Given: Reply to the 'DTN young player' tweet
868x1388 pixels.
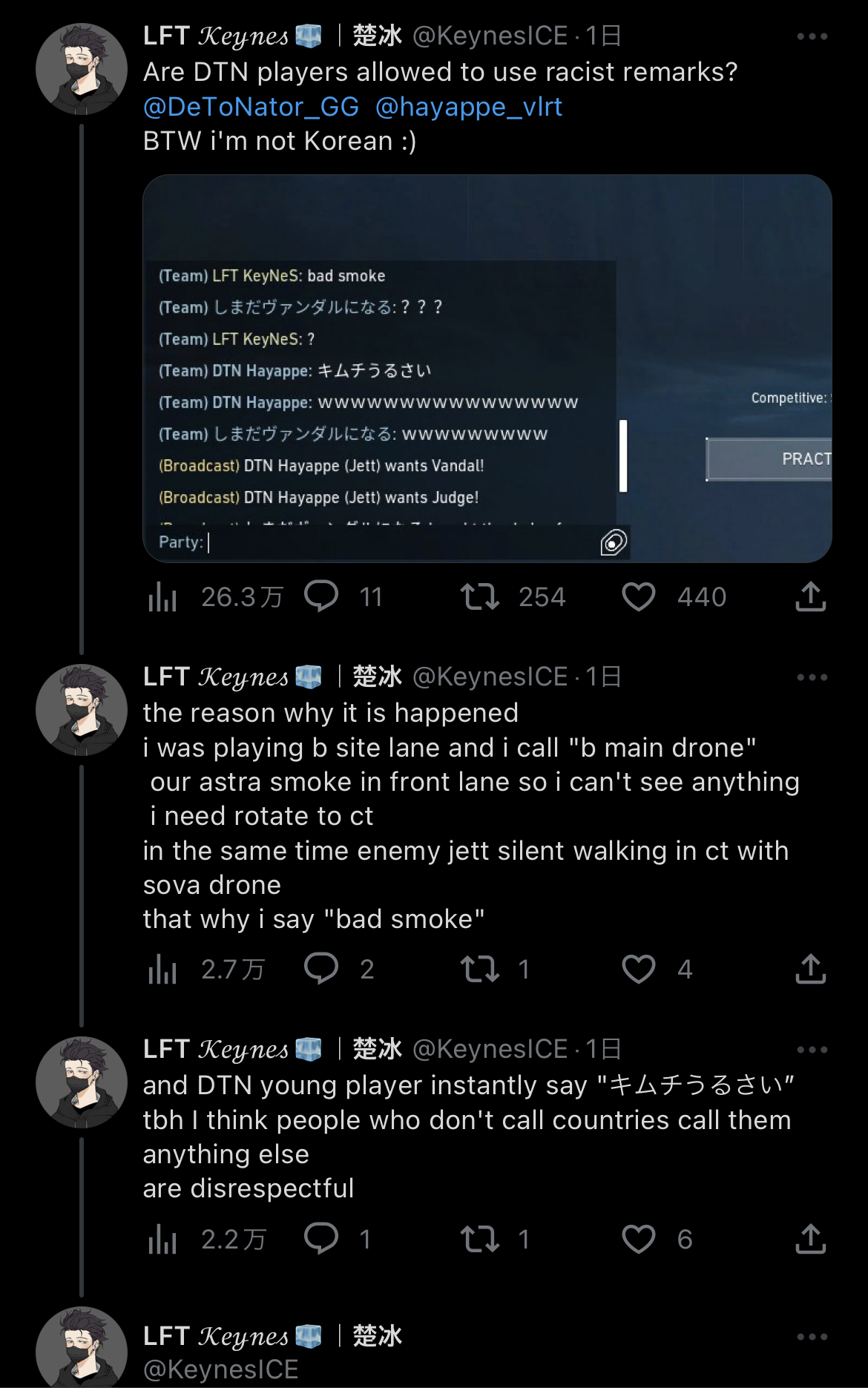Looking at the screenshot, I should coord(321,1239).
